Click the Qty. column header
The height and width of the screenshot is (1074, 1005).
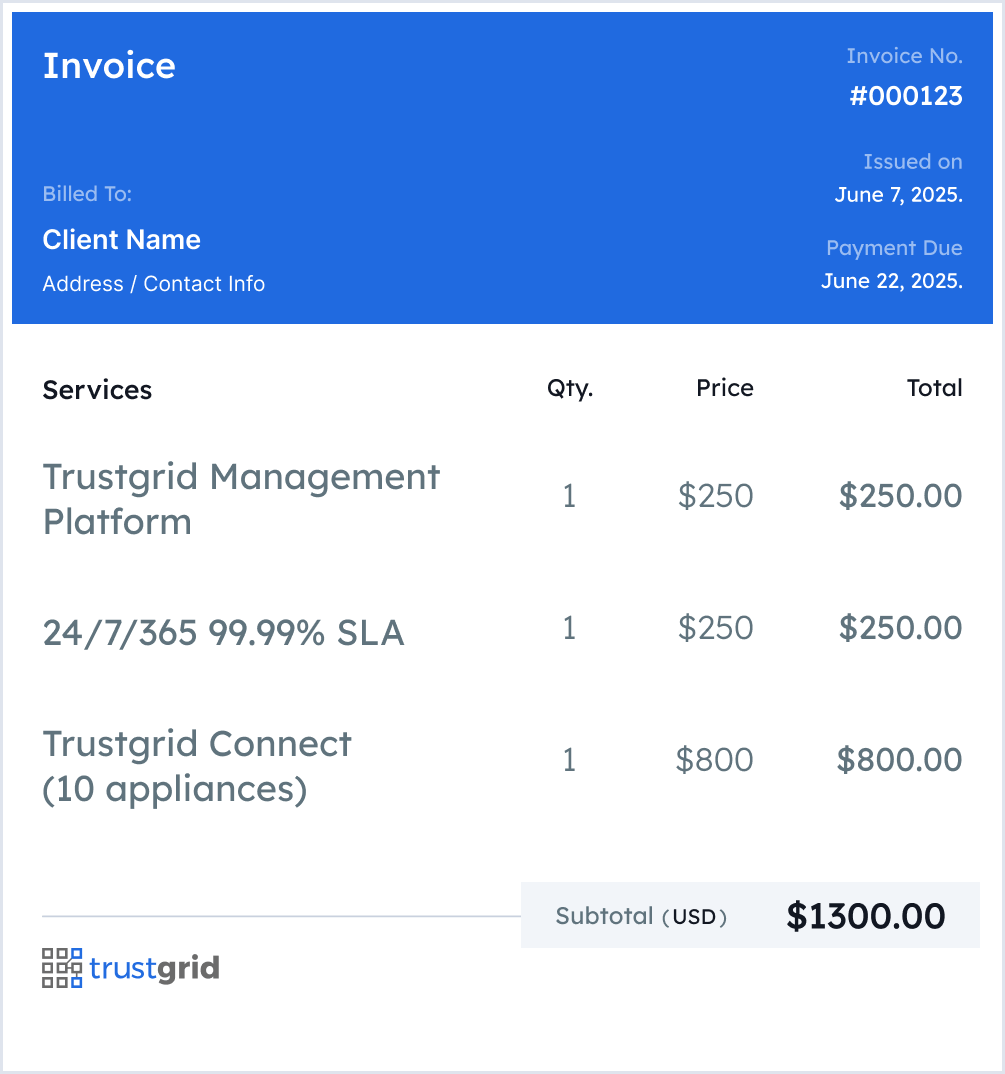[x=570, y=388]
